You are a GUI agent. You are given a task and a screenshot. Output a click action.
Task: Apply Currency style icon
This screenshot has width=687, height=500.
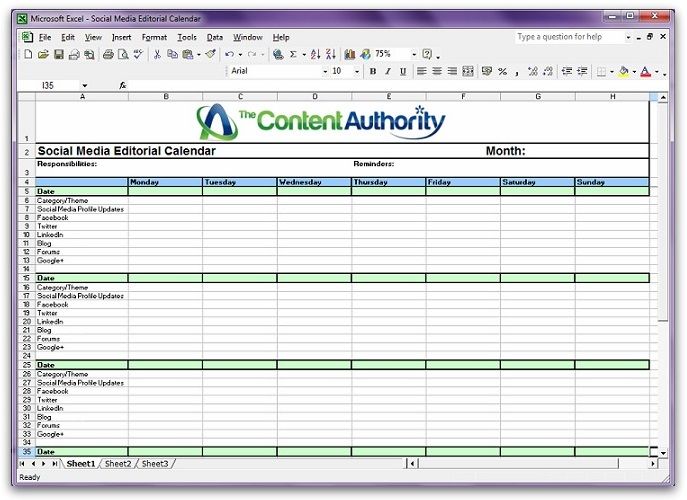pos(487,71)
